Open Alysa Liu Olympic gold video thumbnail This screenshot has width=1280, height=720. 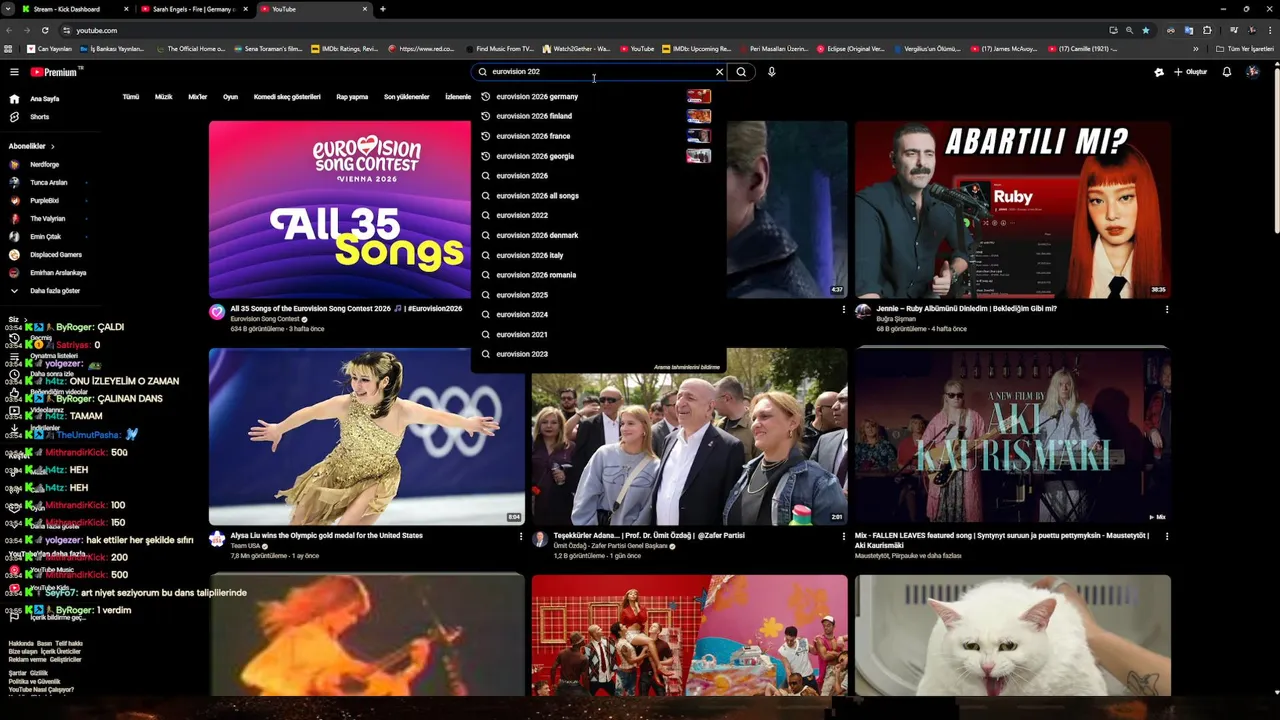pos(366,437)
